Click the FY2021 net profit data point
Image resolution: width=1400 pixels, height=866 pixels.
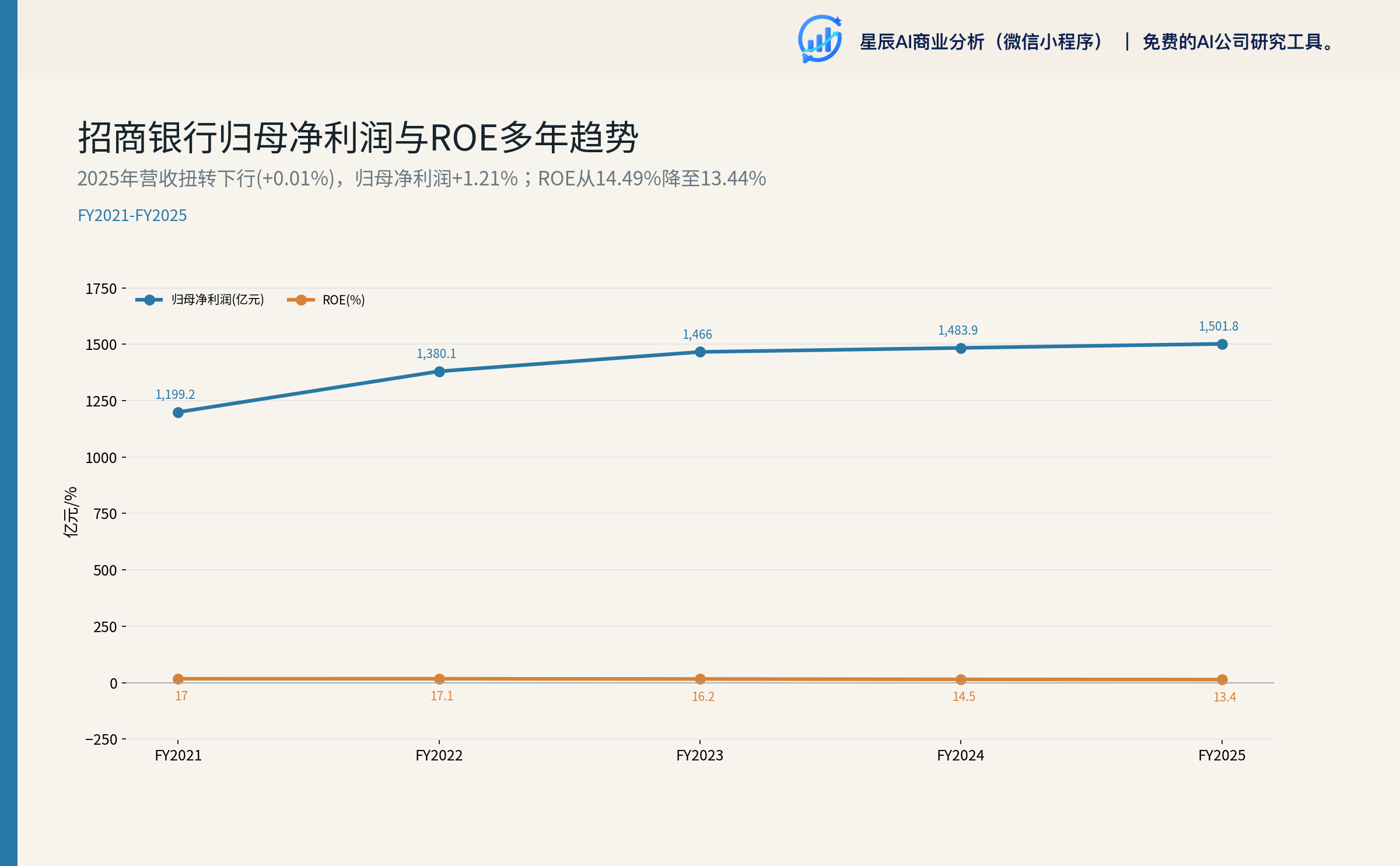(x=178, y=412)
